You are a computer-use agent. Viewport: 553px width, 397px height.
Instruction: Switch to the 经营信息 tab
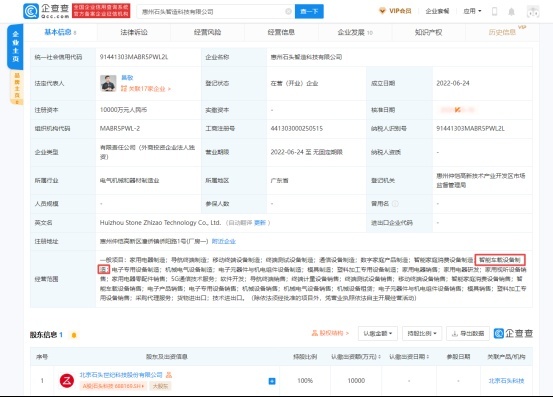pyautogui.click(x=281, y=32)
